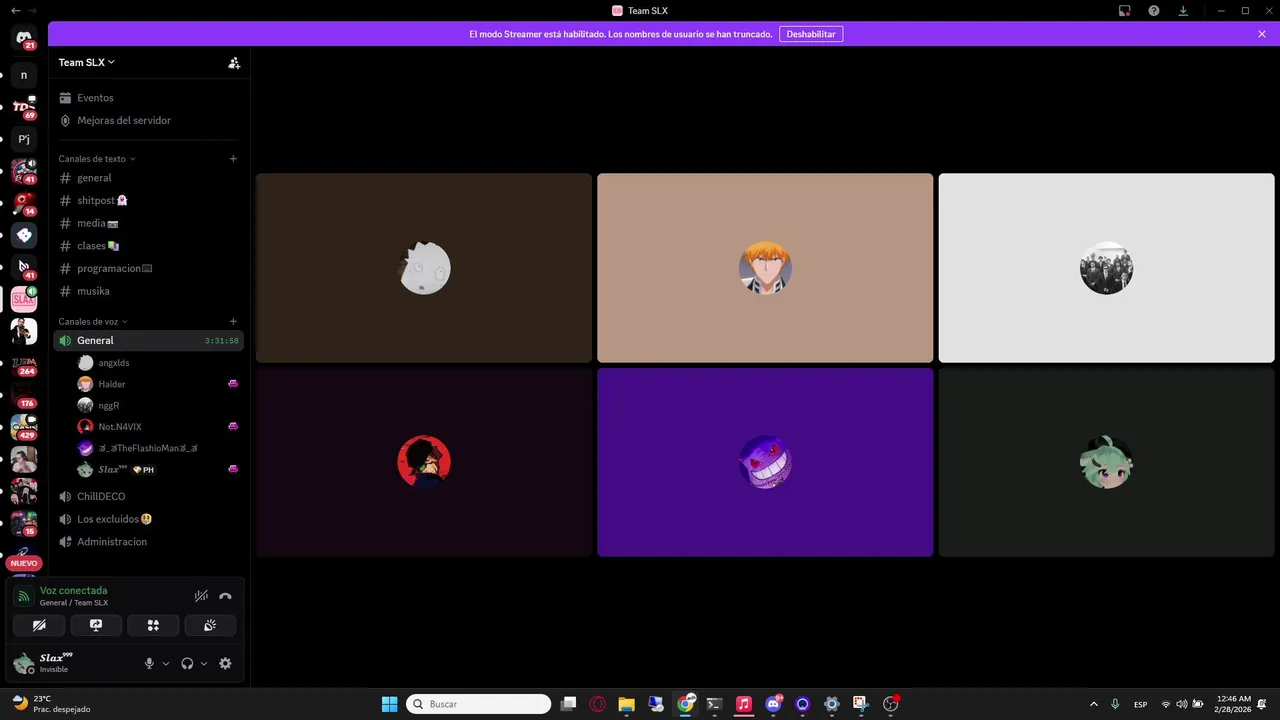Open the clases text channel

[148, 246]
